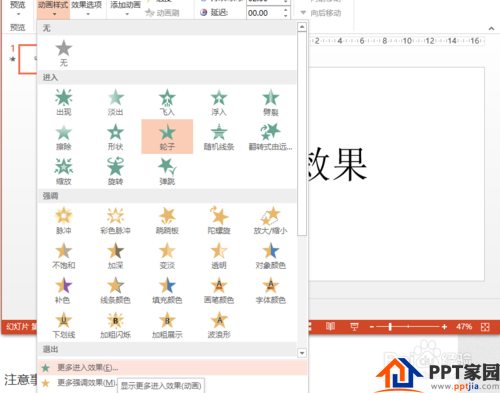500x393 pixels.
Task: Switch to reading view icon
Action: pyautogui.click(x=330, y=327)
